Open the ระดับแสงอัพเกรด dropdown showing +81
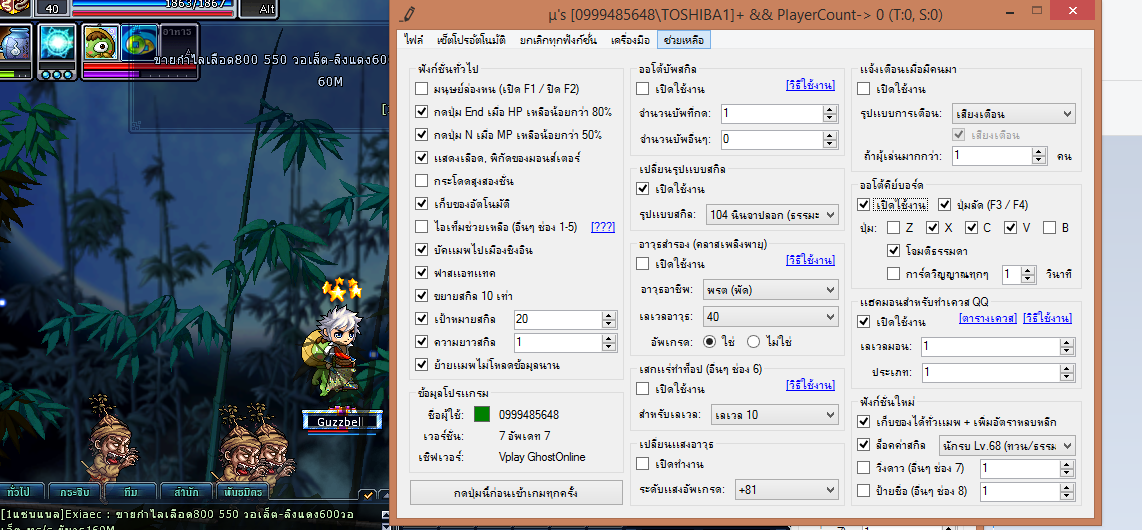Image resolution: width=1142 pixels, height=530 pixels. point(787,490)
